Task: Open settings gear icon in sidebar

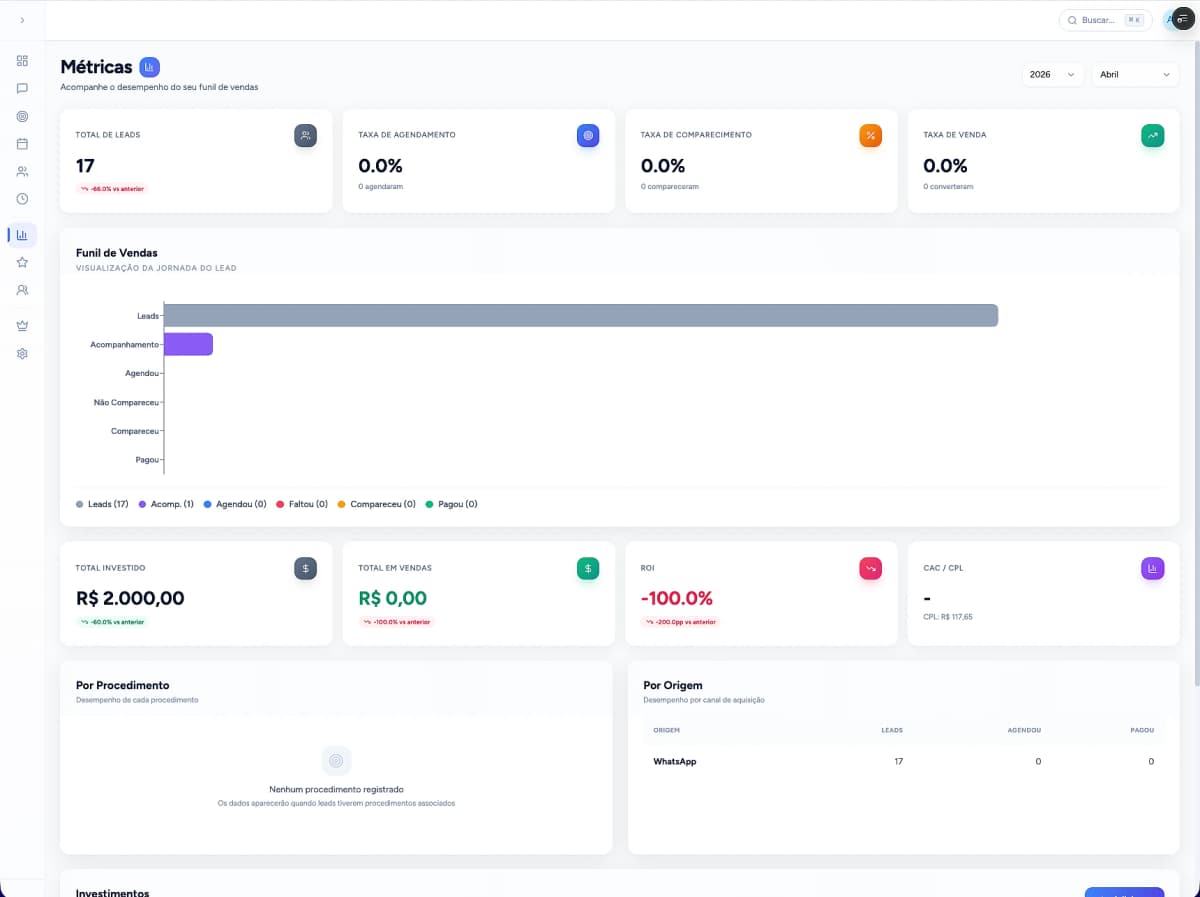Action: (22, 354)
